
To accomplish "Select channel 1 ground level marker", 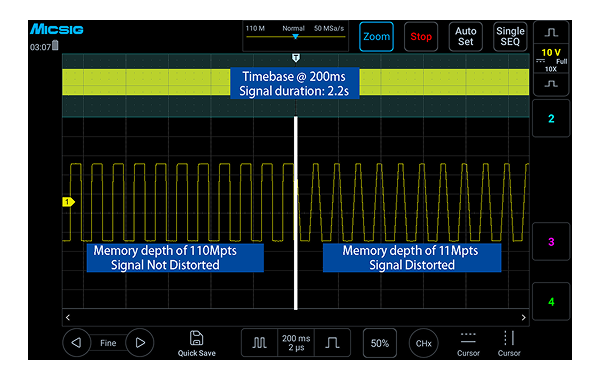I will coord(68,202).
